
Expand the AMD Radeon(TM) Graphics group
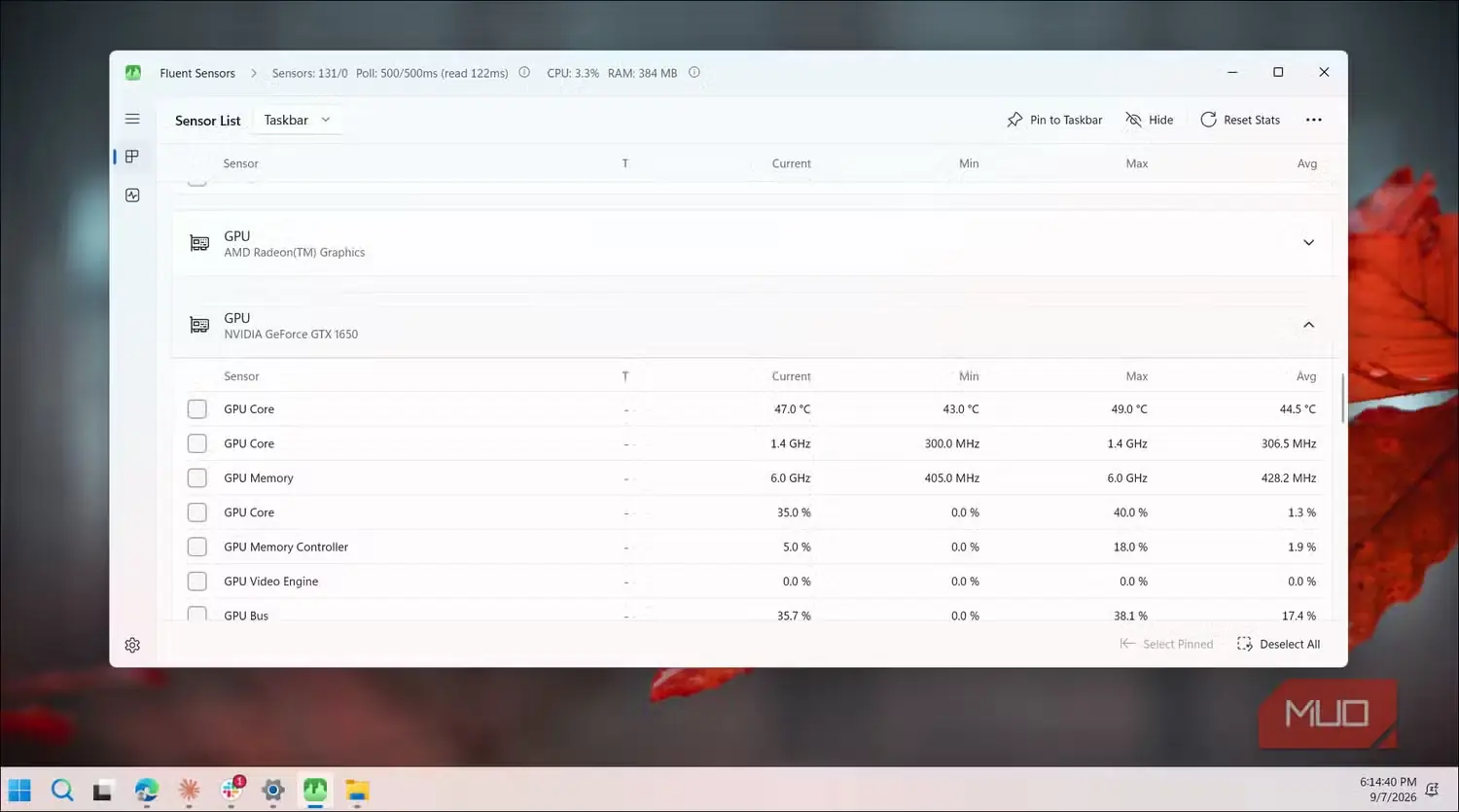1308,243
